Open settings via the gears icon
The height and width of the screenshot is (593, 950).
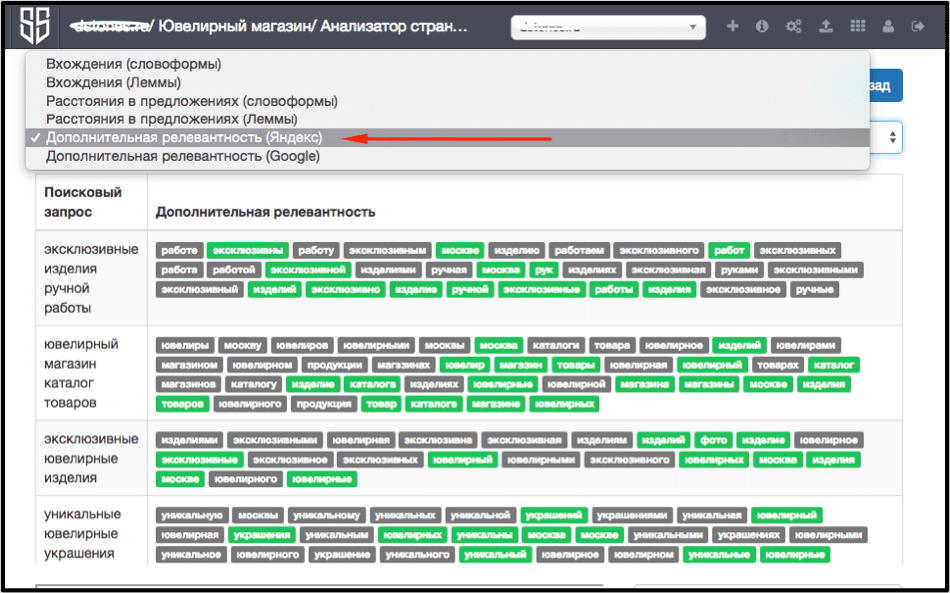point(793,27)
